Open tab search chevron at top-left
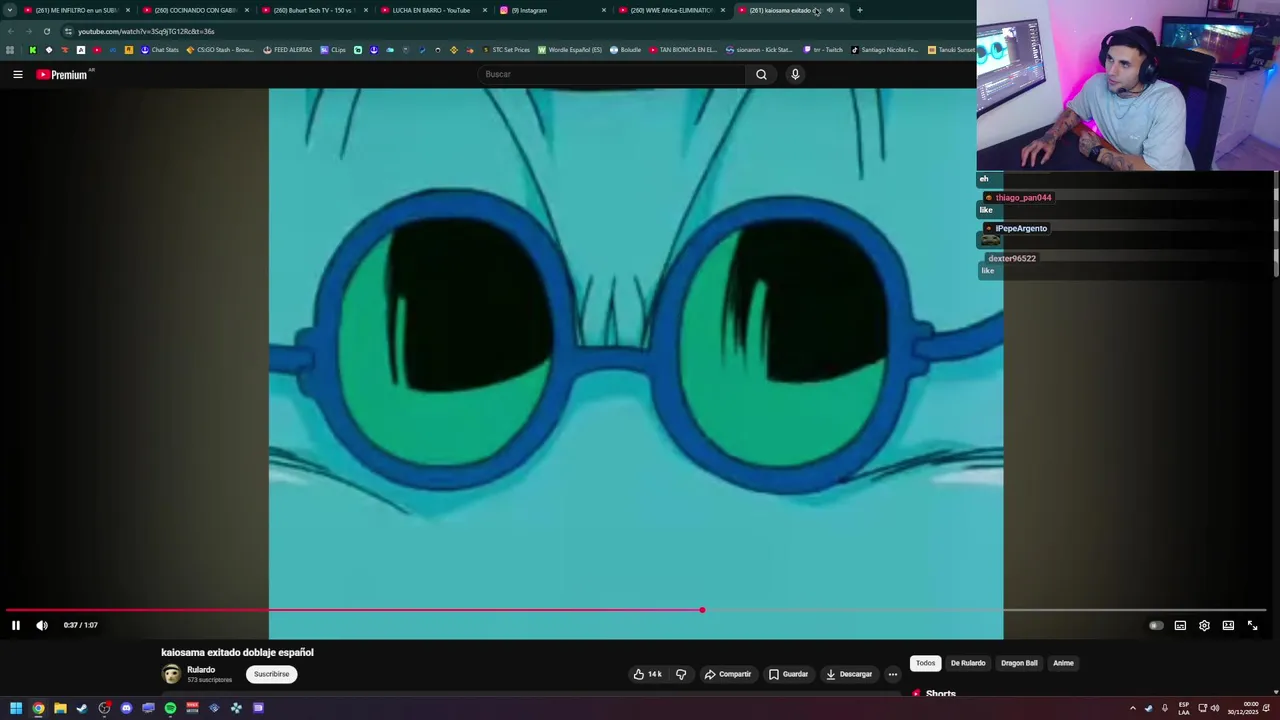 [x=9, y=10]
